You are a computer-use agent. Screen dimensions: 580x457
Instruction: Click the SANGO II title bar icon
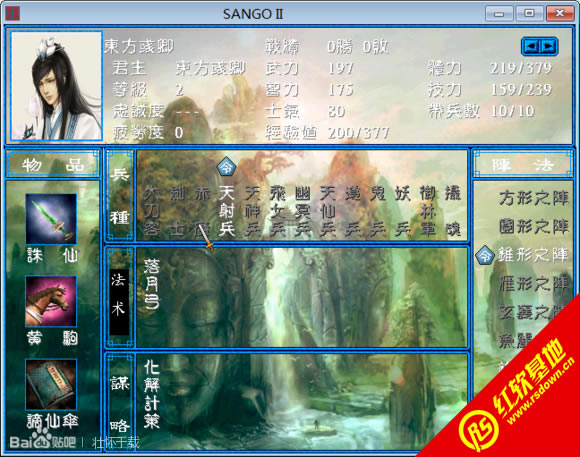point(12,13)
